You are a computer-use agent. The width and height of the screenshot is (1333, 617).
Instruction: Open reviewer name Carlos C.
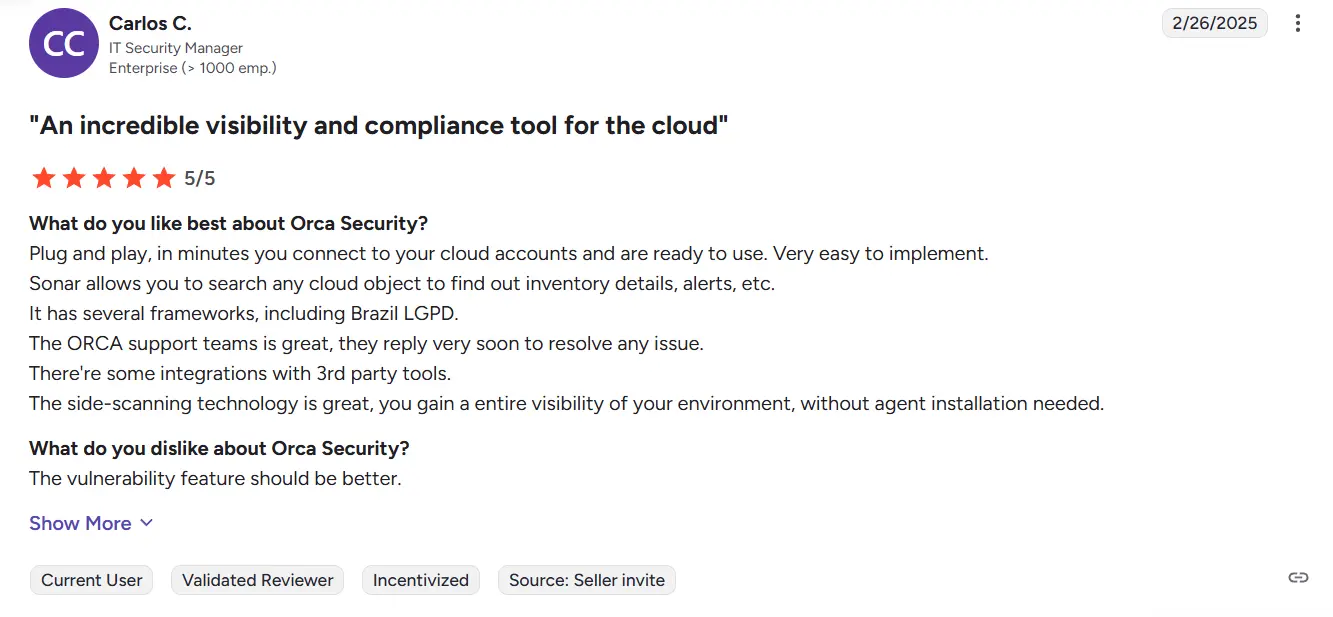150,23
